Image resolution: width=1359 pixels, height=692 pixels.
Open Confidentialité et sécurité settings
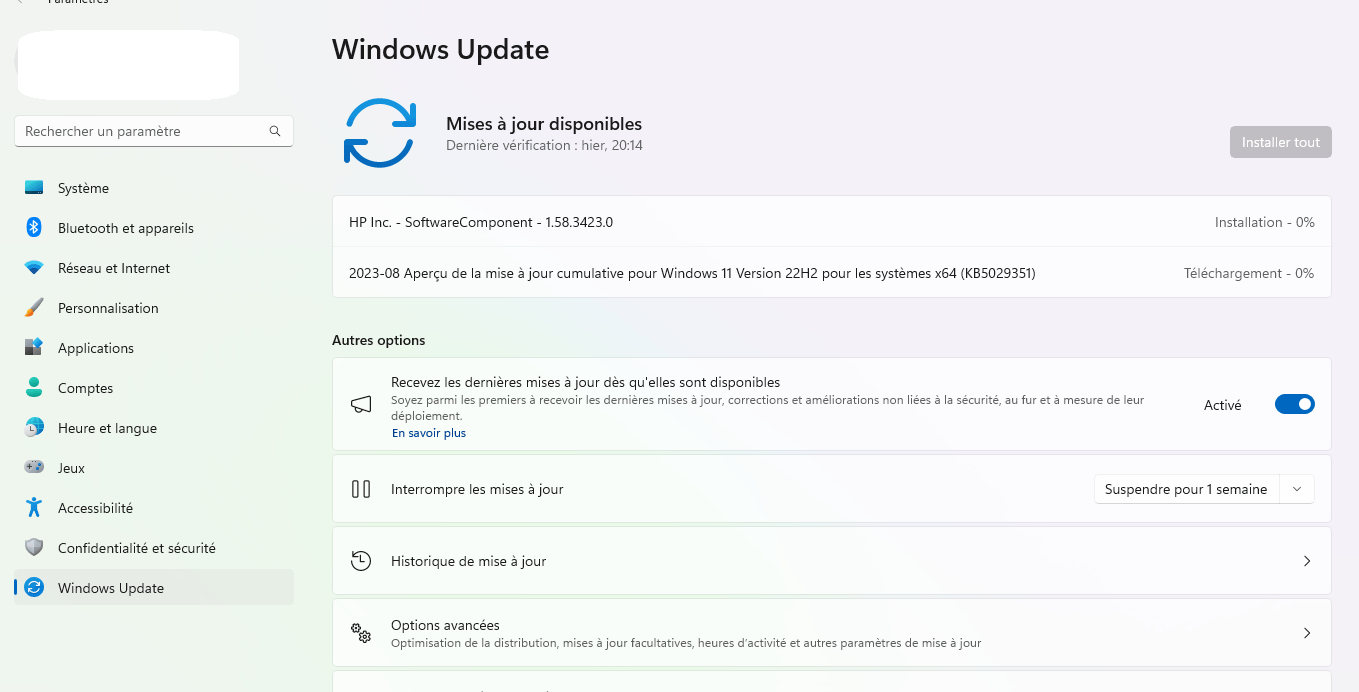pos(154,548)
